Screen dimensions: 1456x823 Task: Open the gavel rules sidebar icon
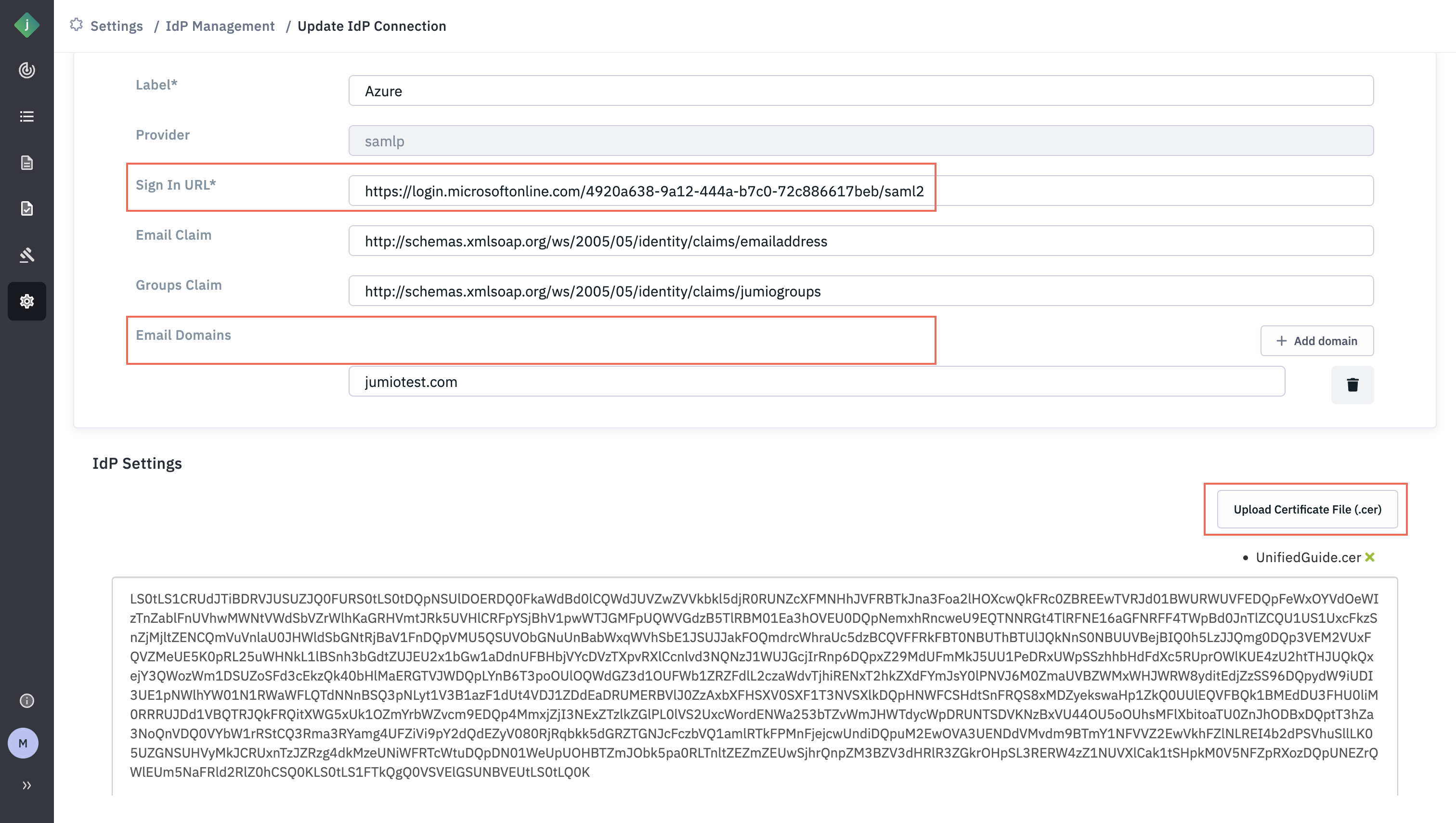pos(26,255)
